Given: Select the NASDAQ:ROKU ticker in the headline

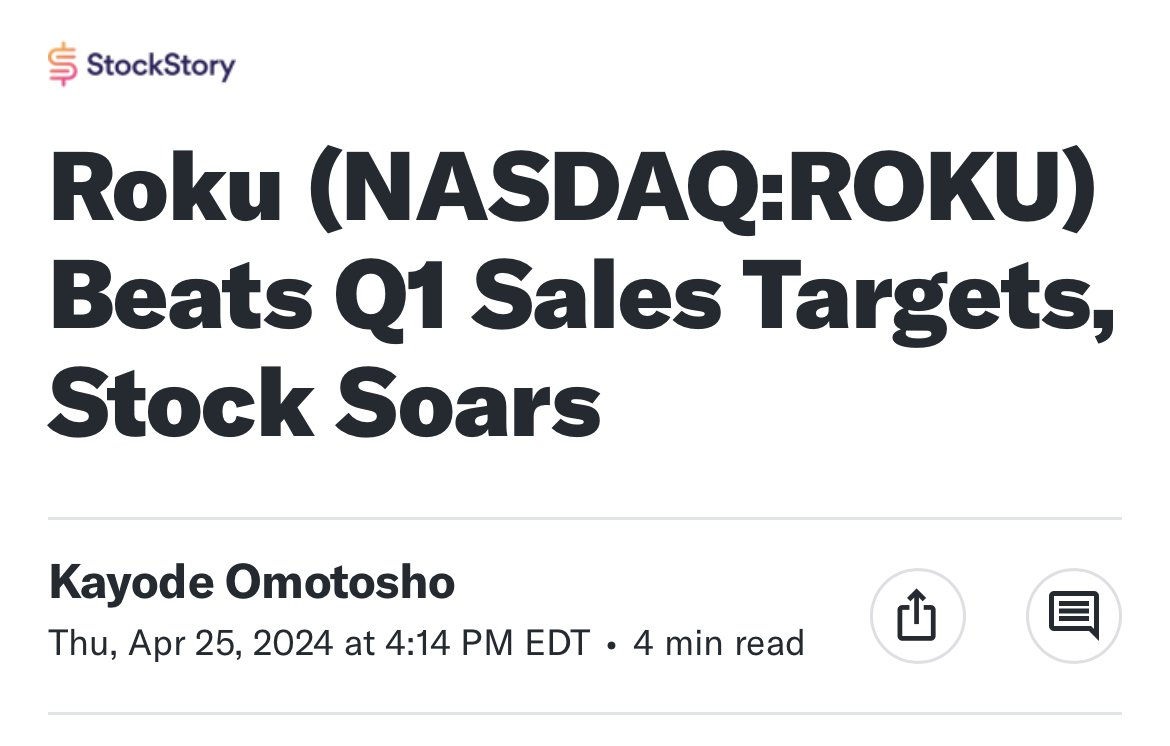Looking at the screenshot, I should pos(702,188).
